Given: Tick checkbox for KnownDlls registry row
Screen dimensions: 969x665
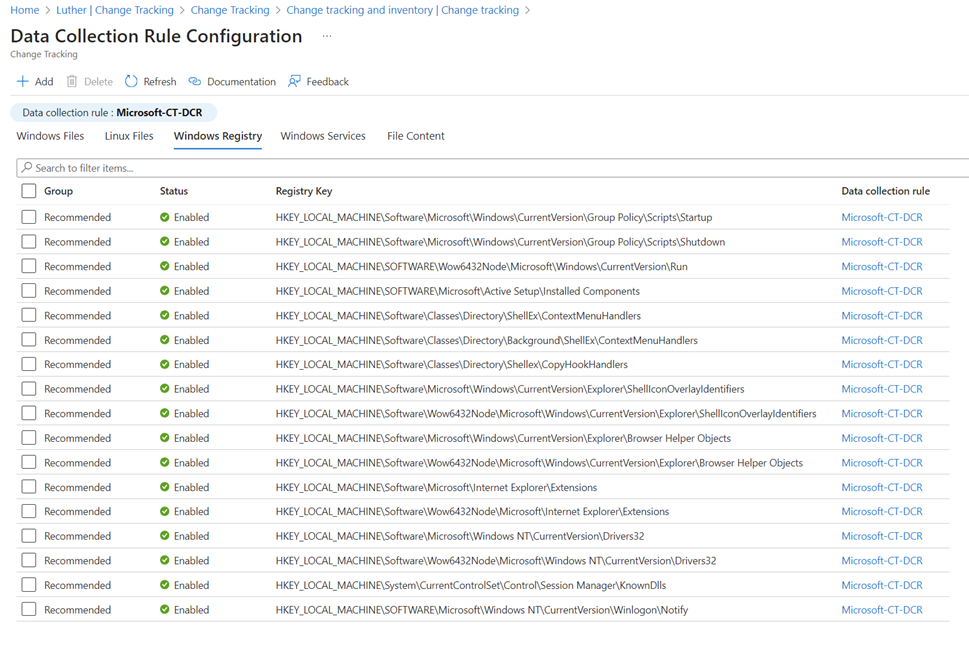Looking at the screenshot, I should tap(29, 585).
